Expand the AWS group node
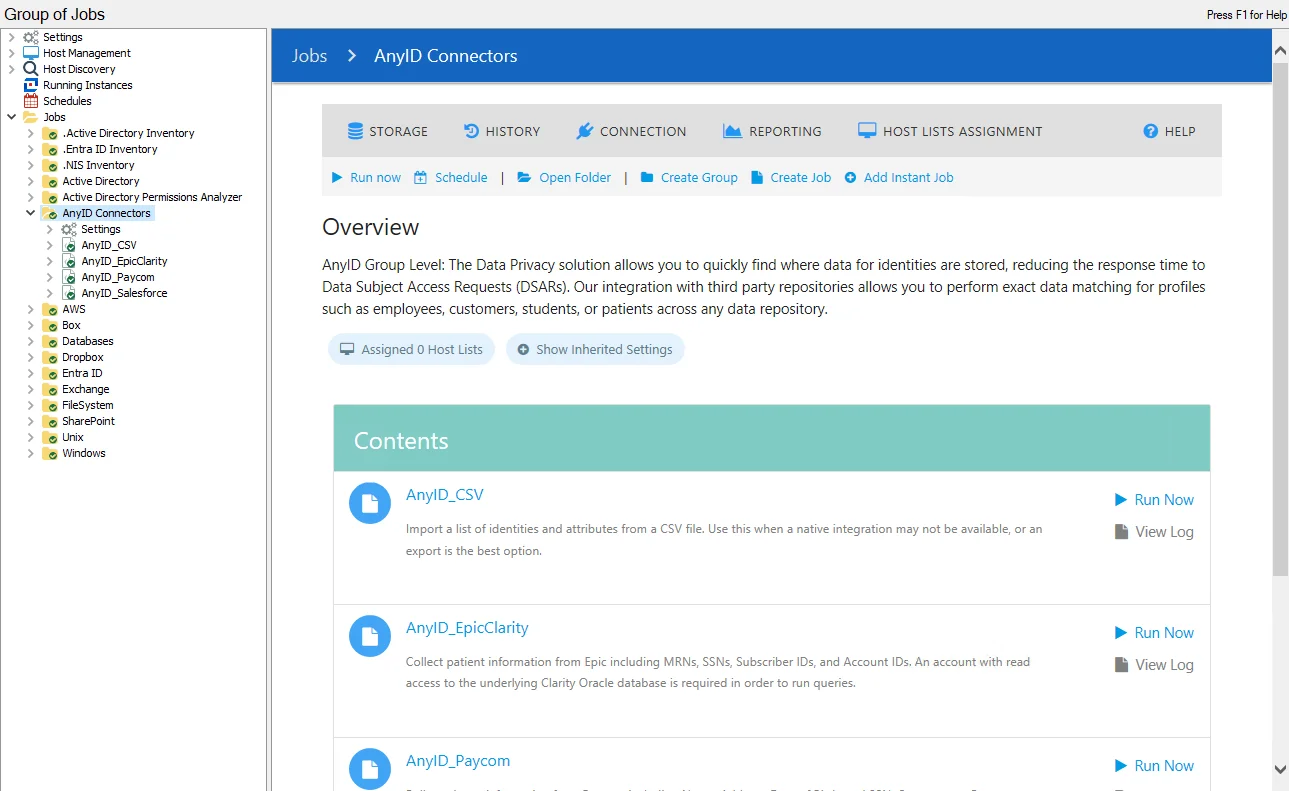This screenshot has height=791, width=1289. point(31,309)
